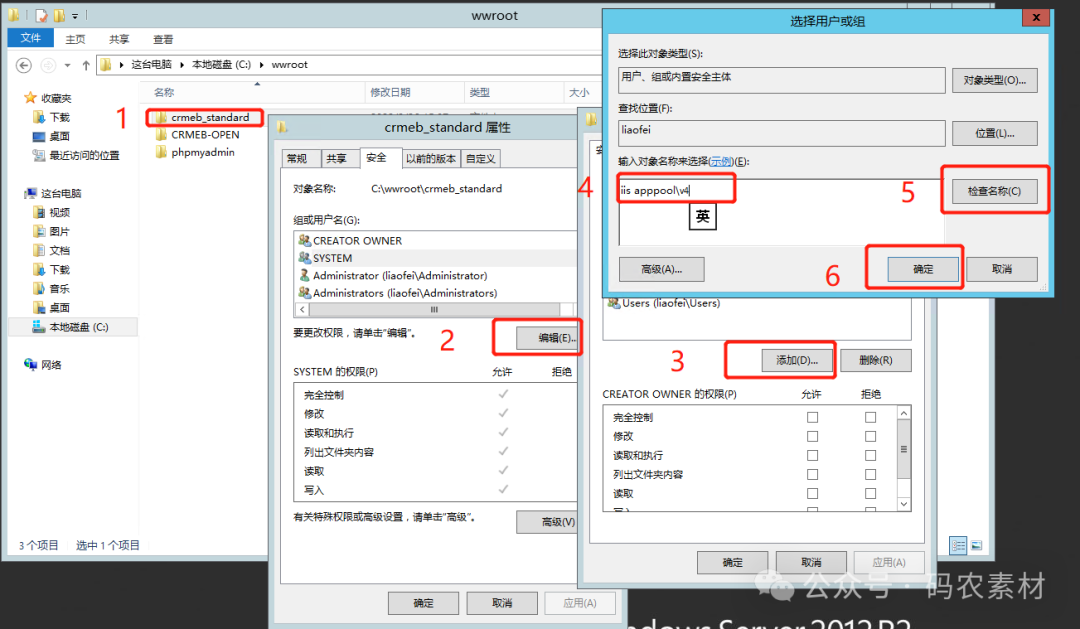This screenshot has width=1080, height=629.
Task: Switch to 共享 ribbon tab in Explorer
Action: click(x=119, y=39)
